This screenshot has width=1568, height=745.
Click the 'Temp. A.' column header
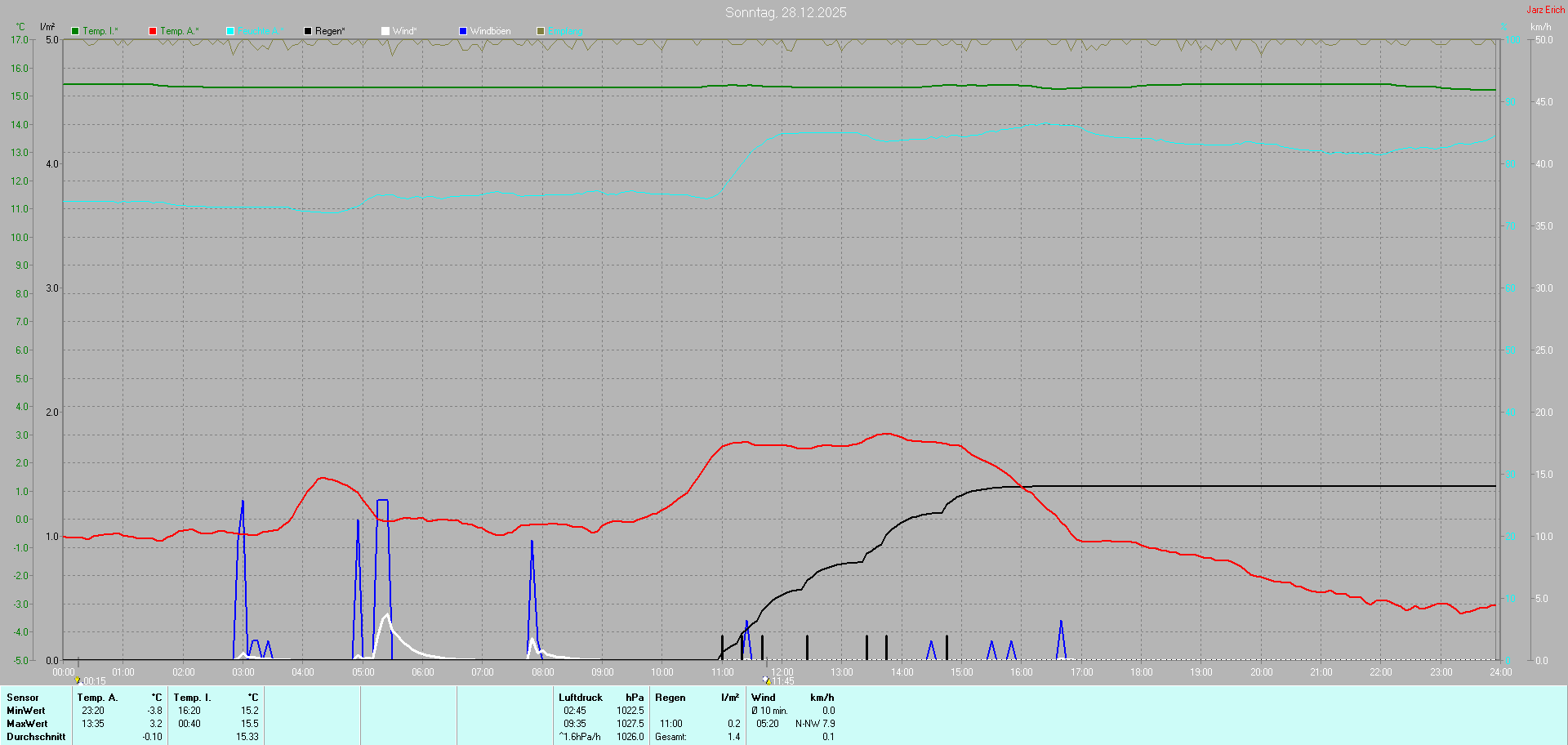97,698
